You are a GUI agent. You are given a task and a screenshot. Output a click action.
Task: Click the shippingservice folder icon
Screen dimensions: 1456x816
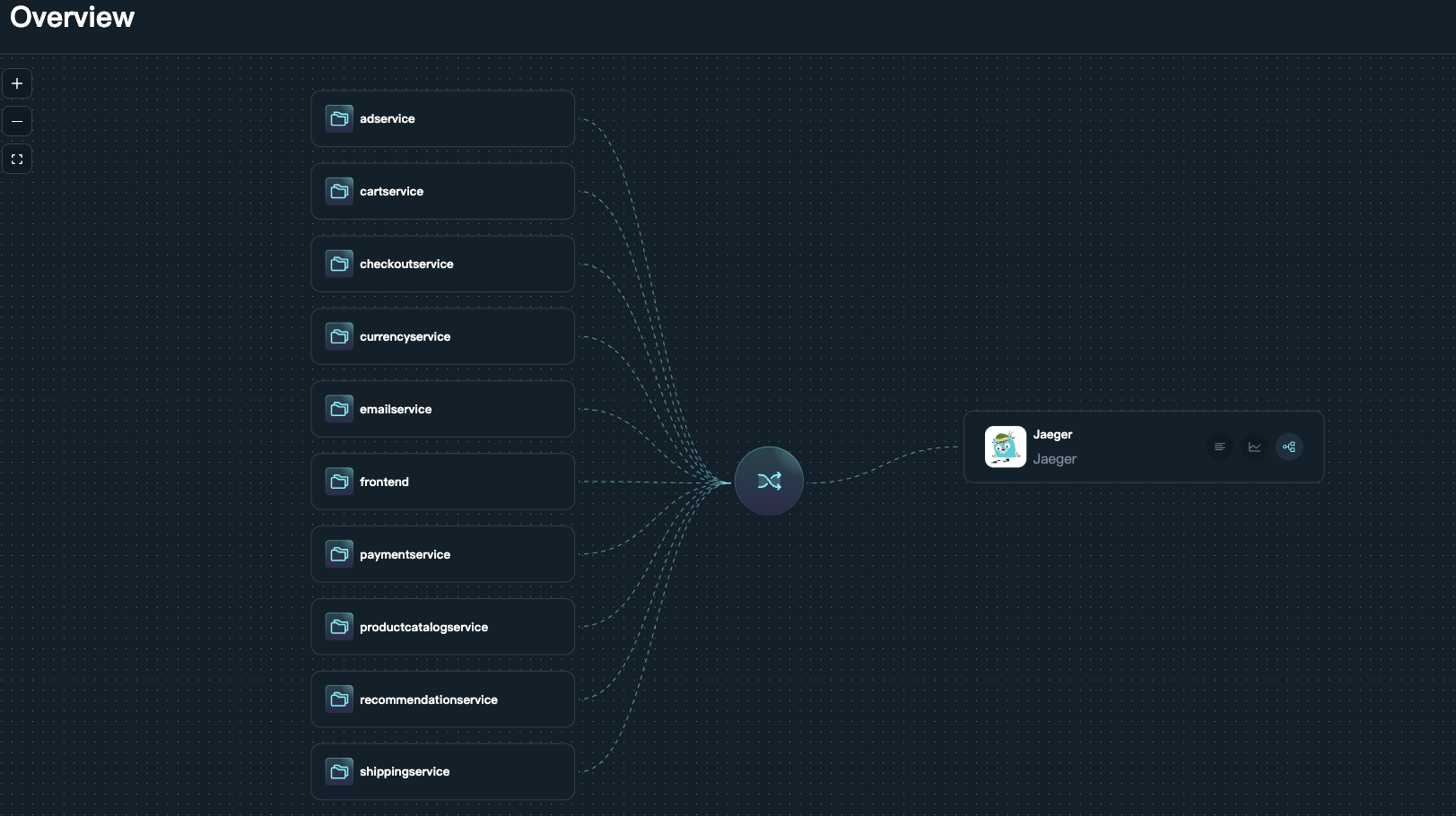(339, 771)
